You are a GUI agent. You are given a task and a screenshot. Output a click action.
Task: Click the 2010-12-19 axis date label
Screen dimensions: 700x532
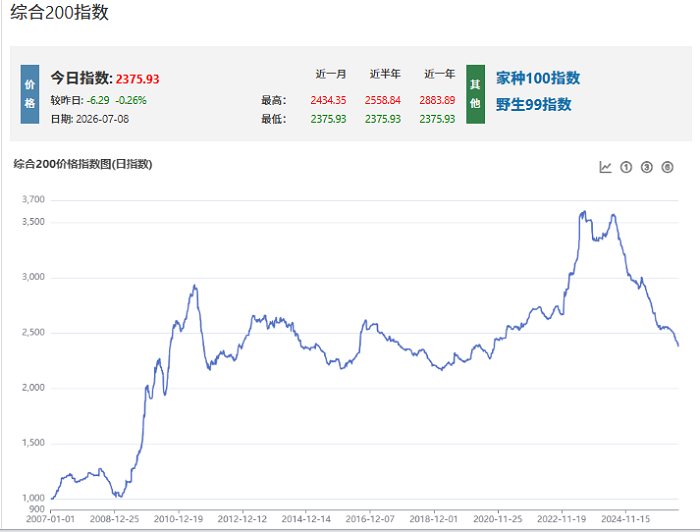[x=178, y=519]
